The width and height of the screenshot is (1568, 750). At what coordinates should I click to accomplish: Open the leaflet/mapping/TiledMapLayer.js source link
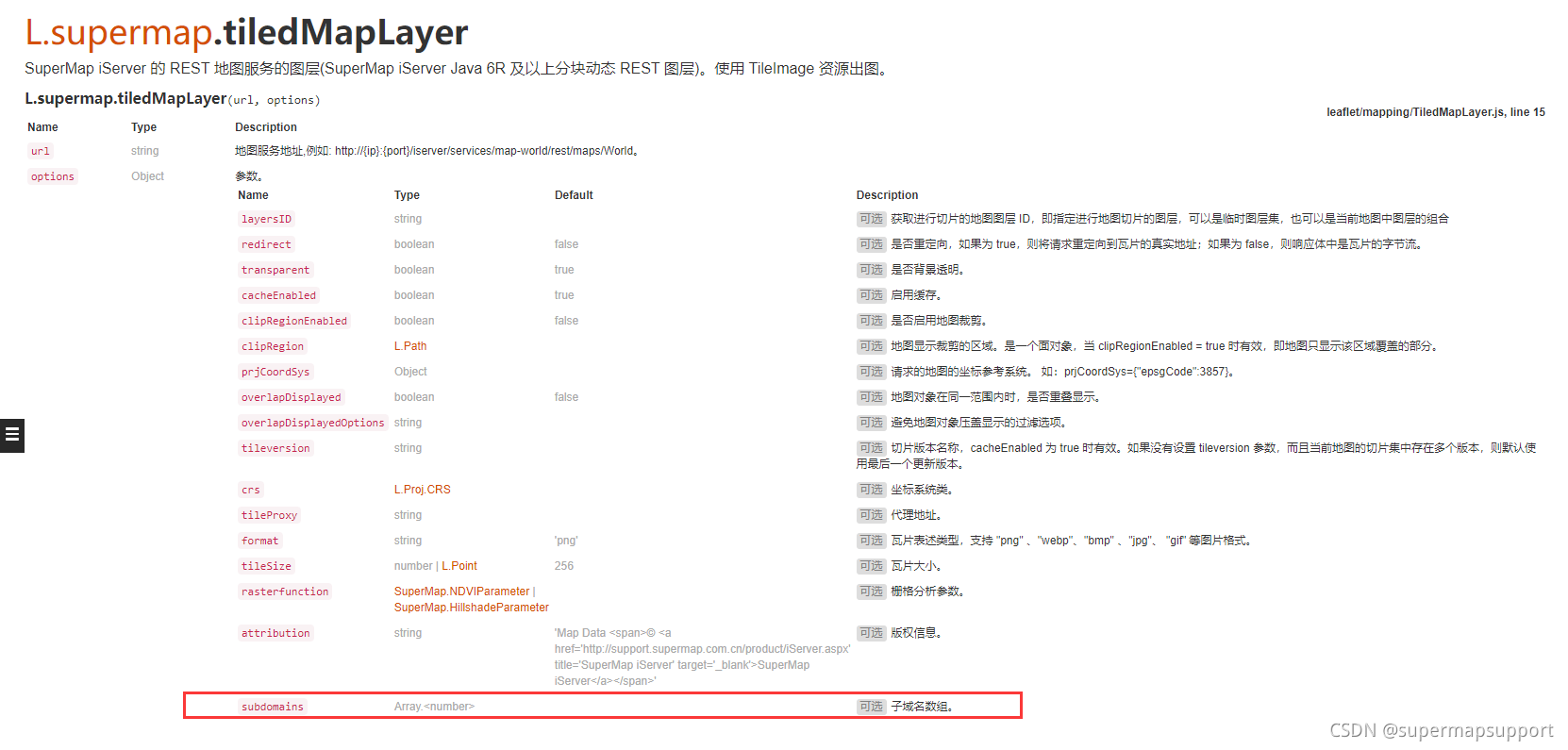(x=1415, y=112)
